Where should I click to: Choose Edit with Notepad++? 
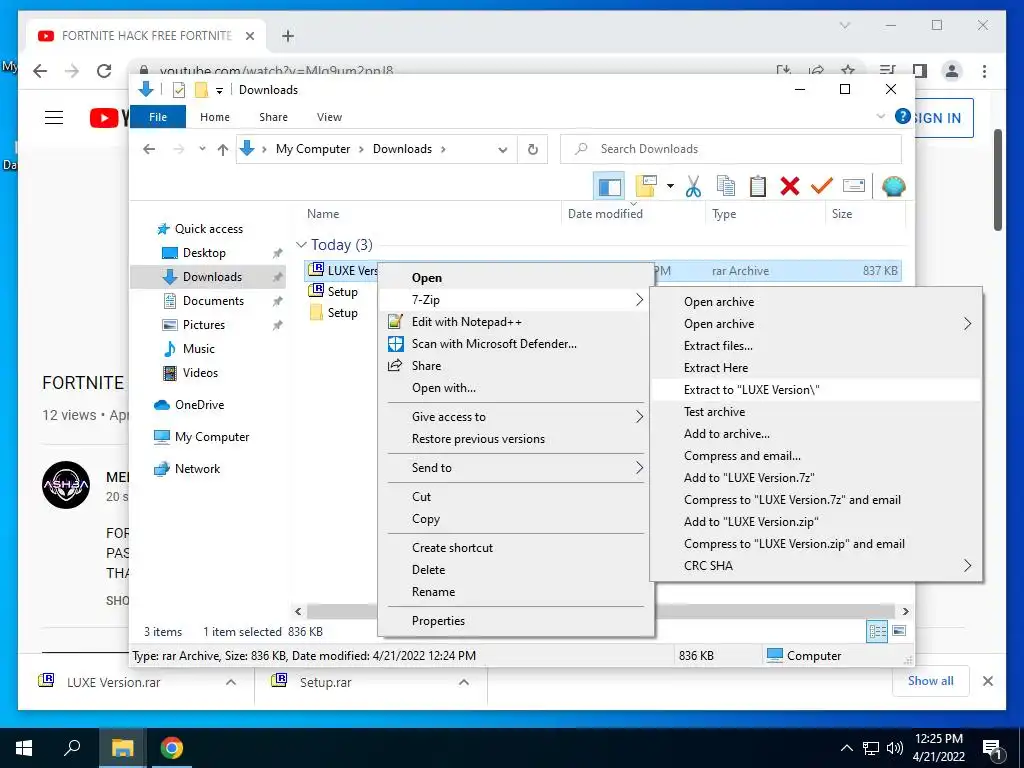coord(516,321)
